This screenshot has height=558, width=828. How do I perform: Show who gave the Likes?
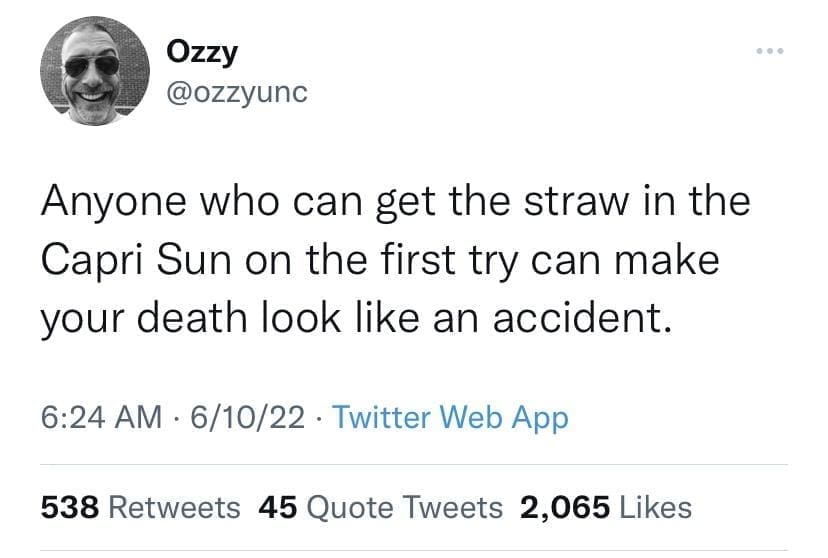click(654, 507)
